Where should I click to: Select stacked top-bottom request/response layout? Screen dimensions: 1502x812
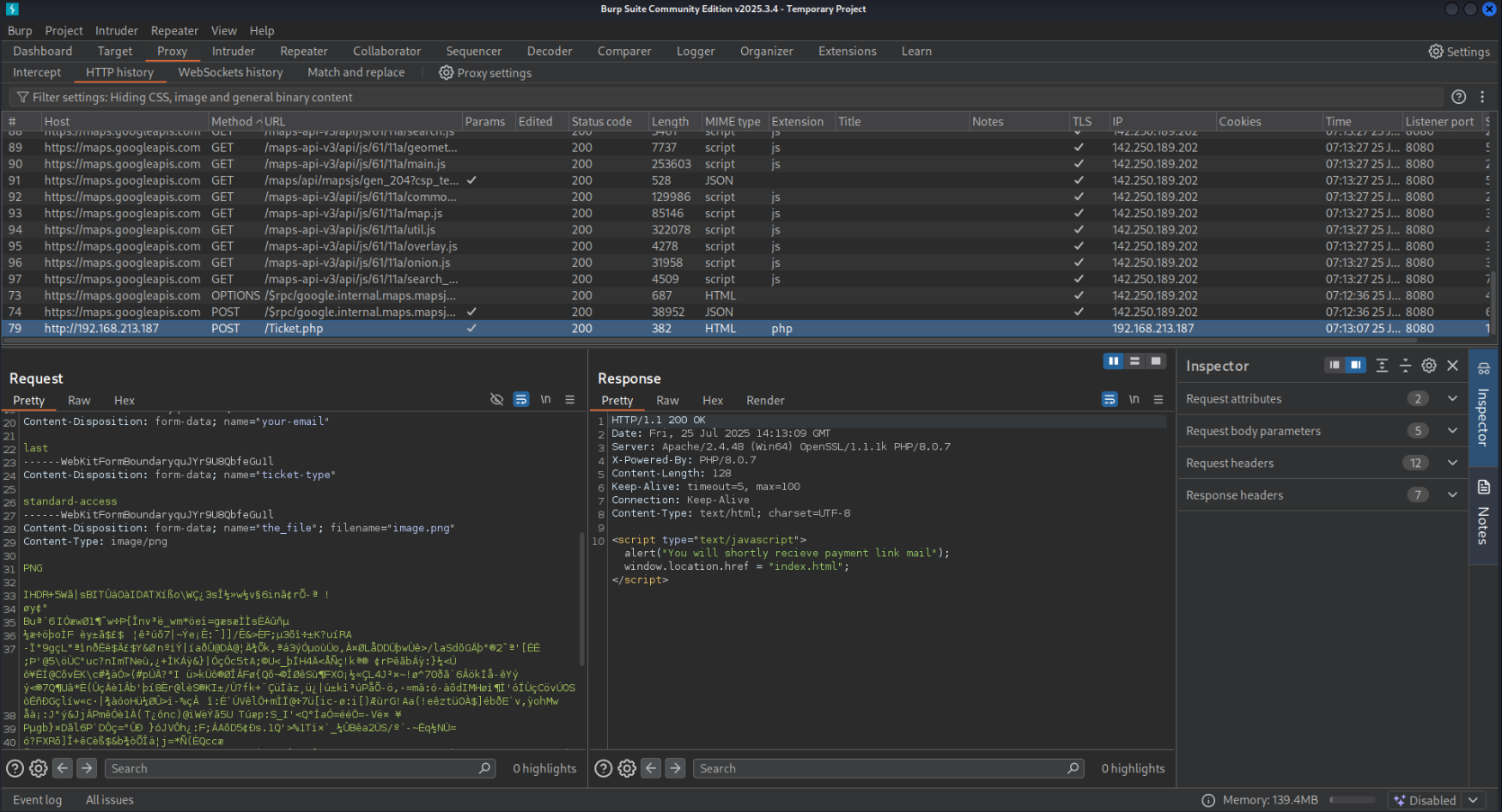[x=1134, y=361]
